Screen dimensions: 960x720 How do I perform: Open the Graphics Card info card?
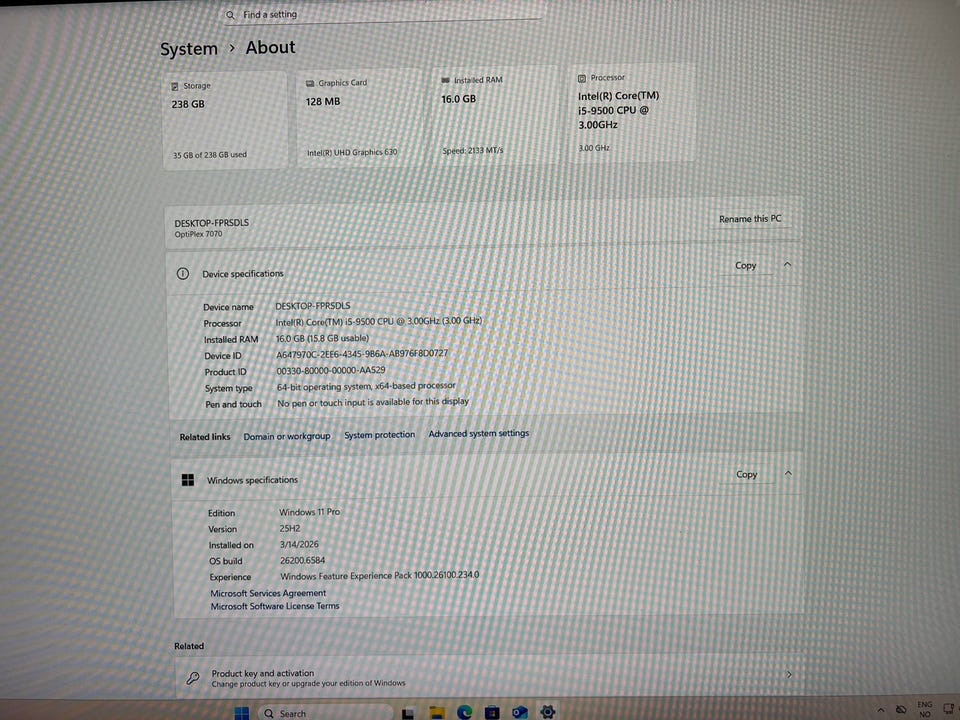coord(360,117)
